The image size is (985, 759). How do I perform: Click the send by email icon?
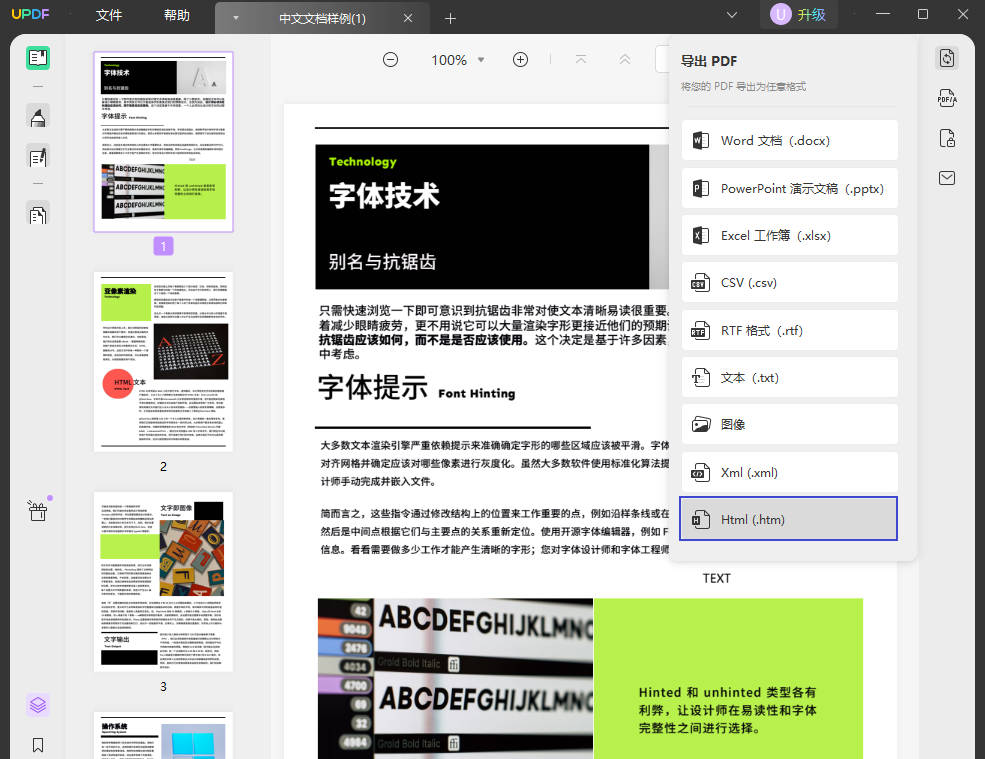pos(947,178)
